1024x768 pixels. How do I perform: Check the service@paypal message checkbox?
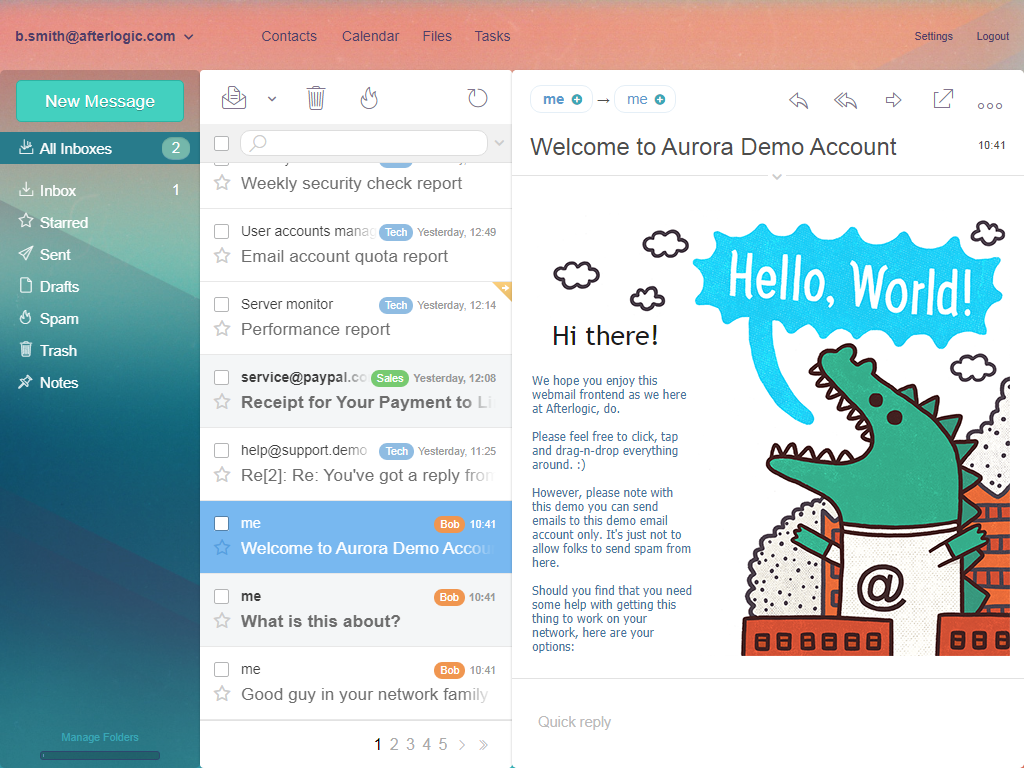(x=222, y=378)
